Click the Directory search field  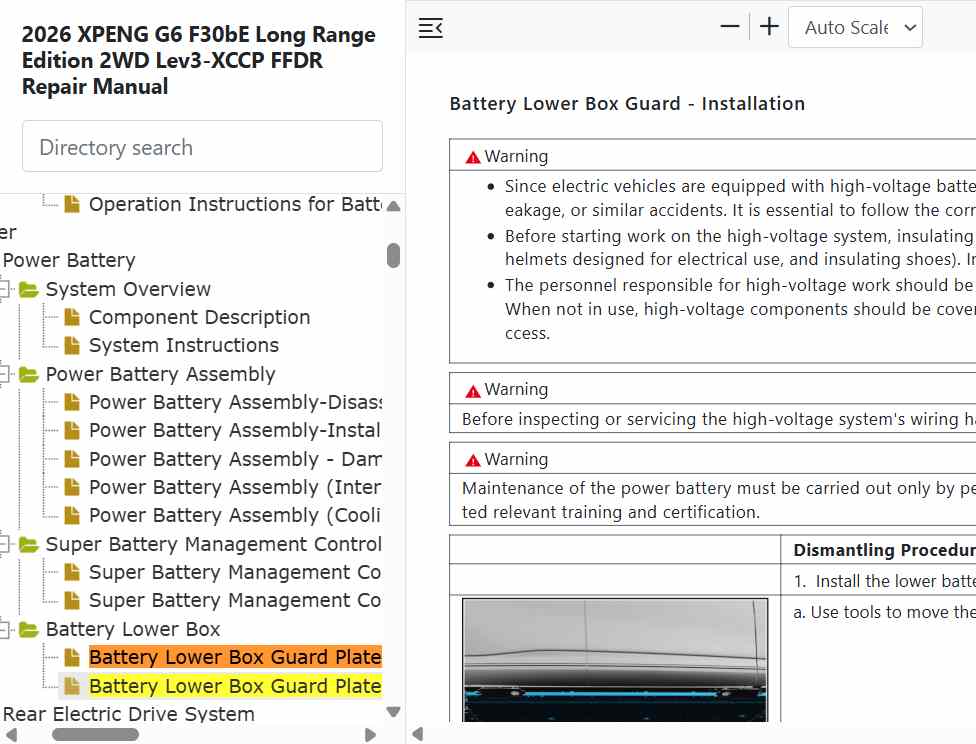click(x=202, y=146)
